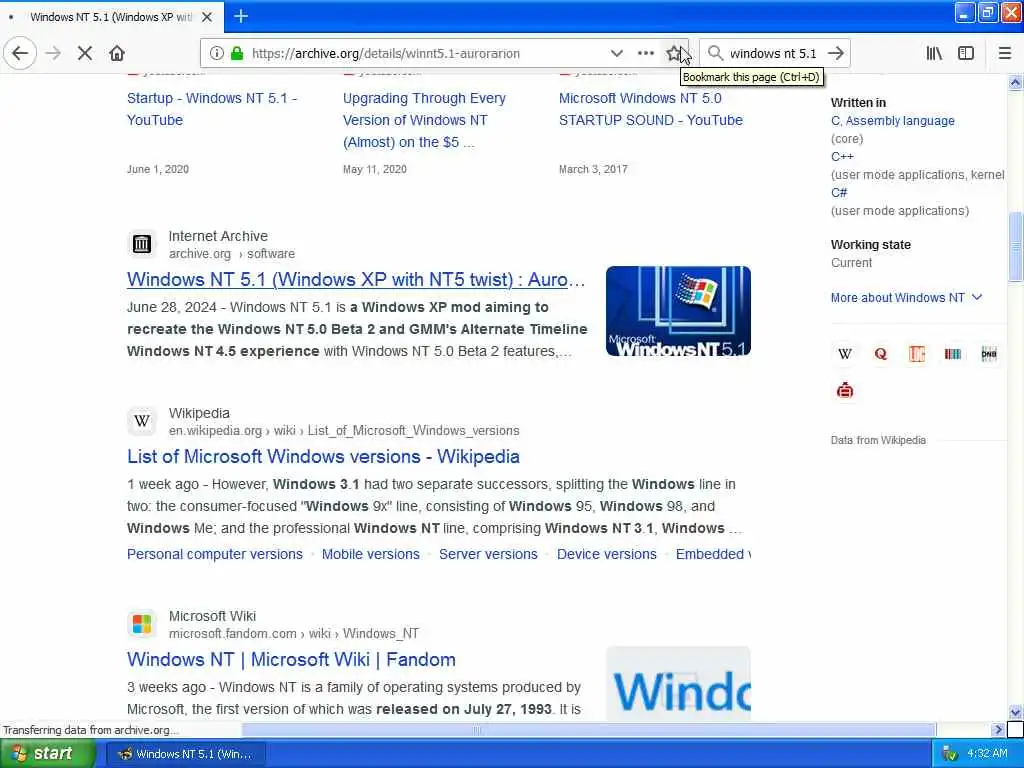Expand More about Windows NT
Image resolution: width=1024 pixels, height=768 pixels.
click(906, 298)
